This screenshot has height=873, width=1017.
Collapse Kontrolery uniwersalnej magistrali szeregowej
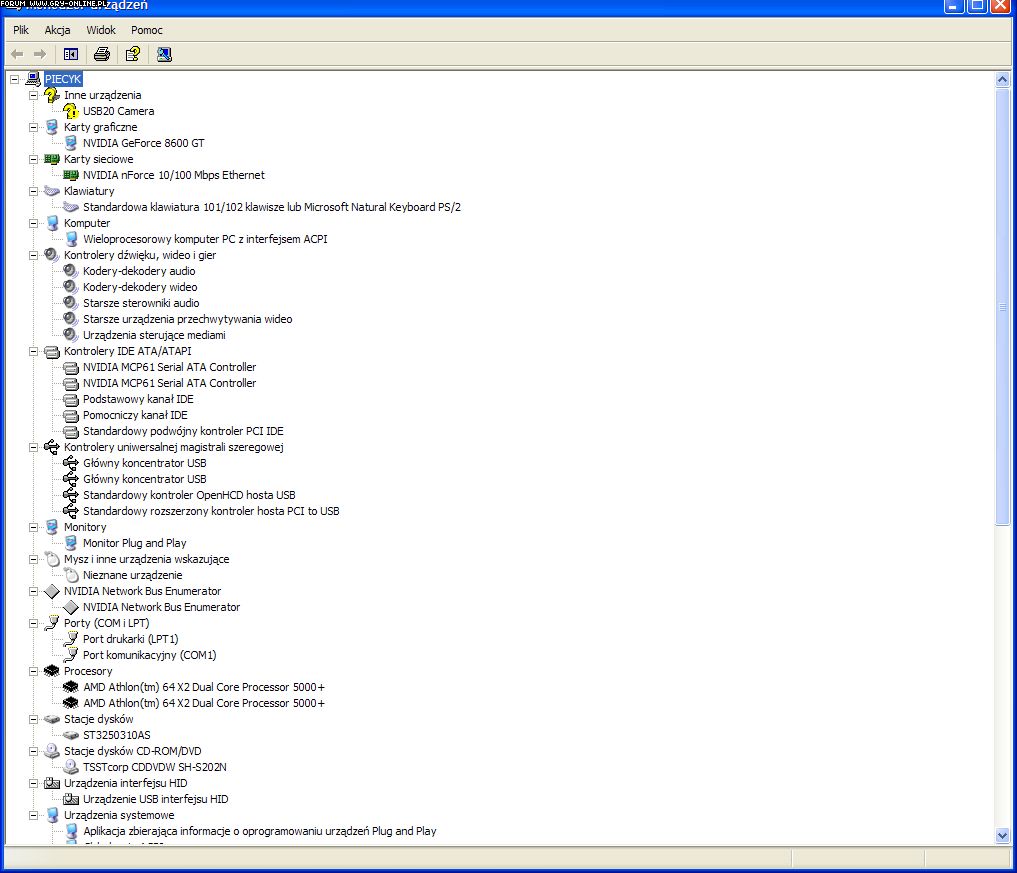pyautogui.click(x=33, y=447)
